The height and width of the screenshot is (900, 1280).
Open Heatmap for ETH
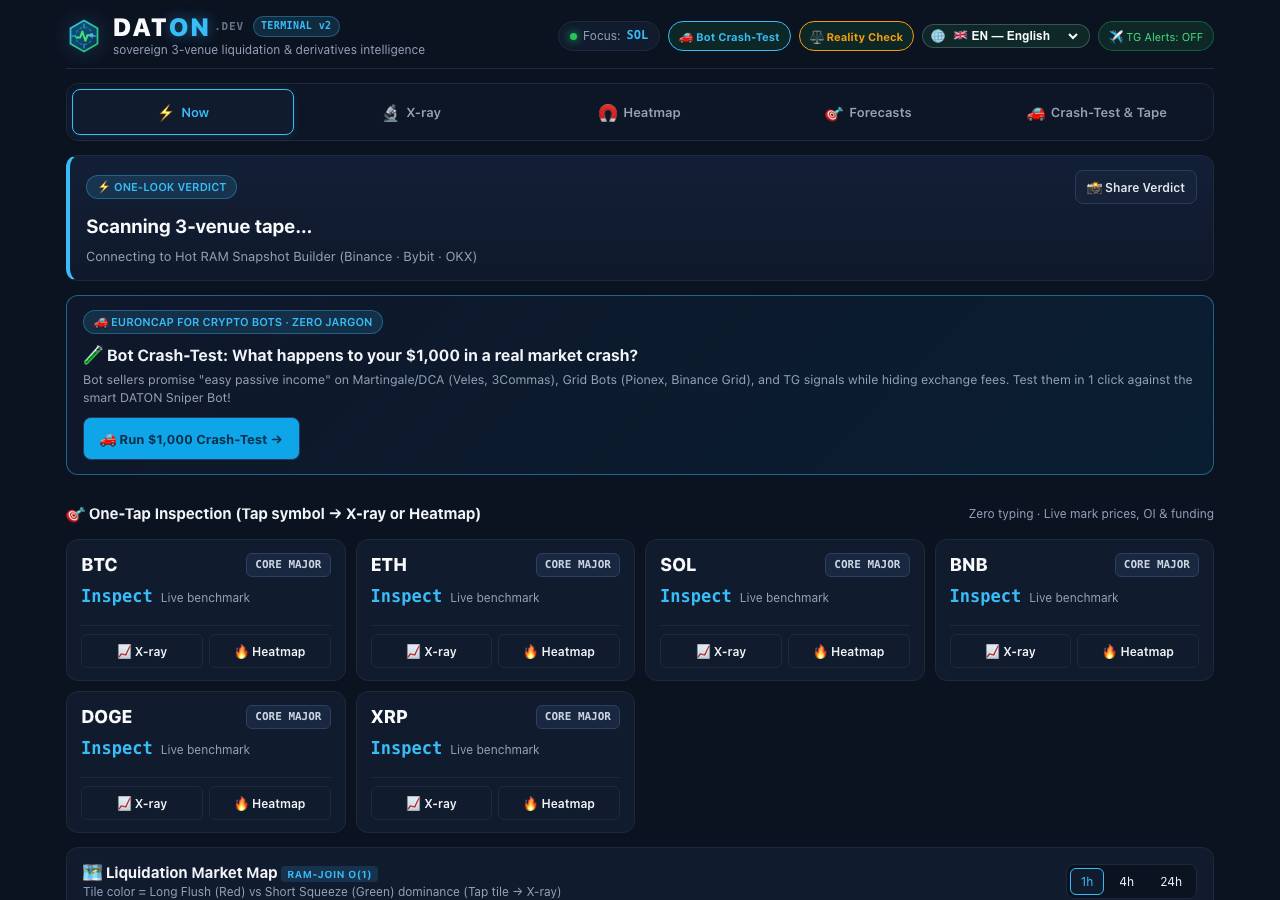559,651
